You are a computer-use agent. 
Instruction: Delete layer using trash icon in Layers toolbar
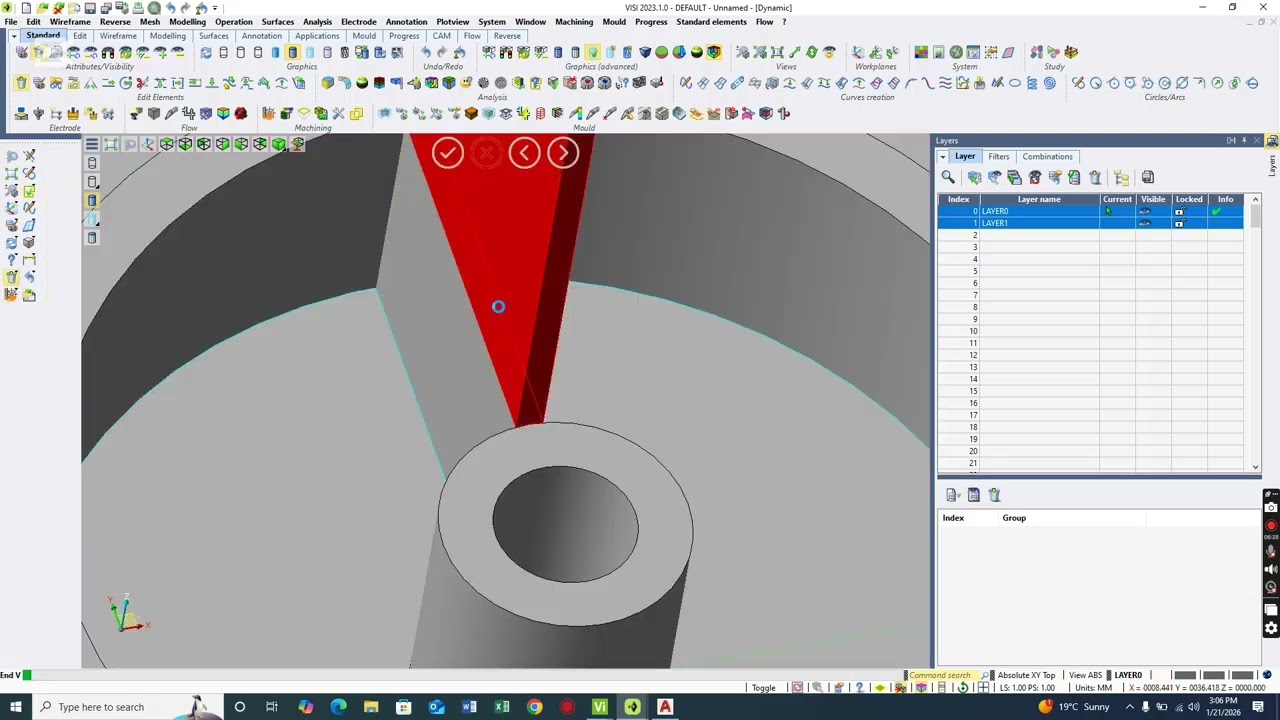[x=1095, y=177]
